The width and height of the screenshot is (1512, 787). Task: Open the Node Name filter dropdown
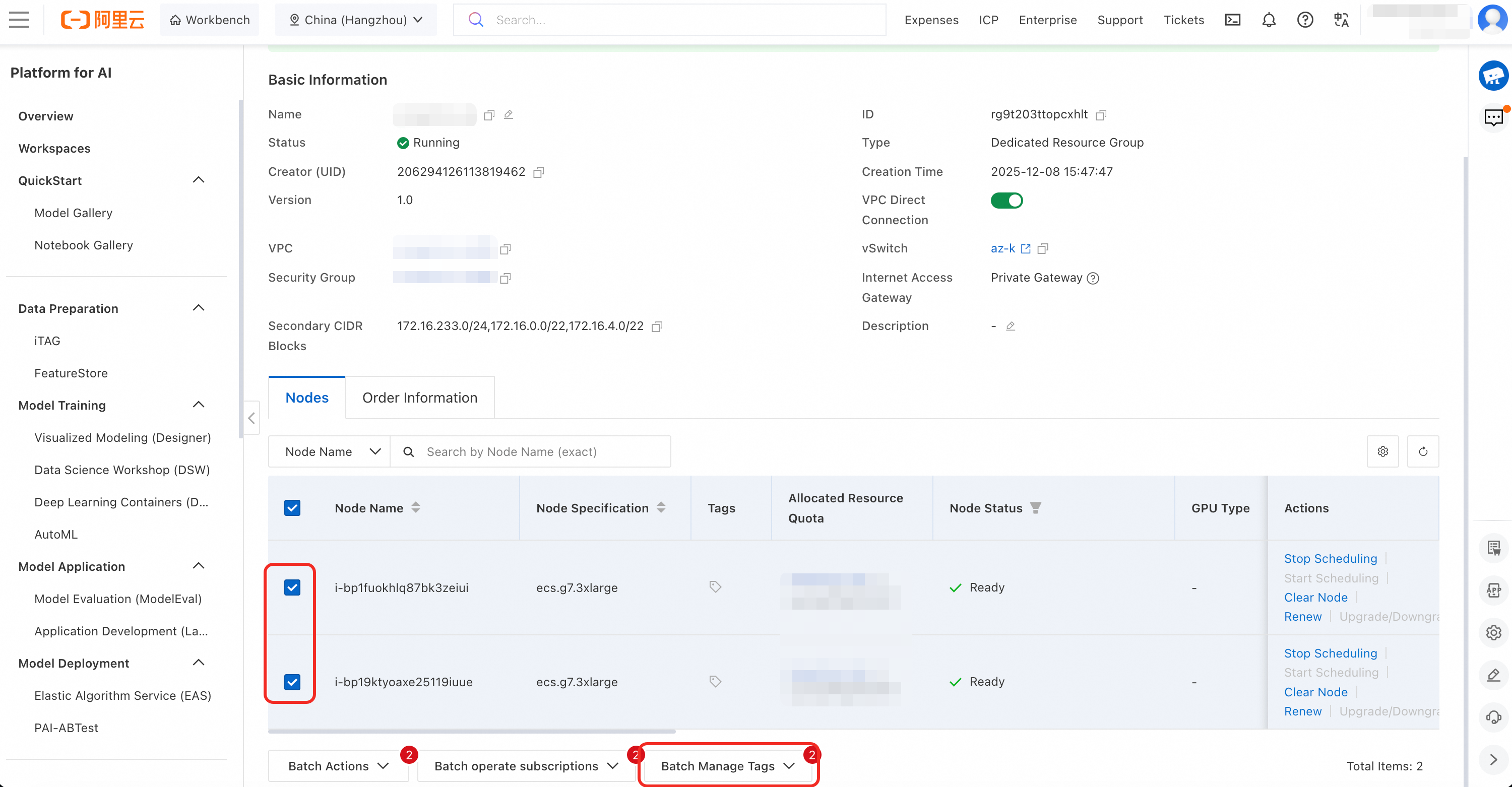click(329, 451)
